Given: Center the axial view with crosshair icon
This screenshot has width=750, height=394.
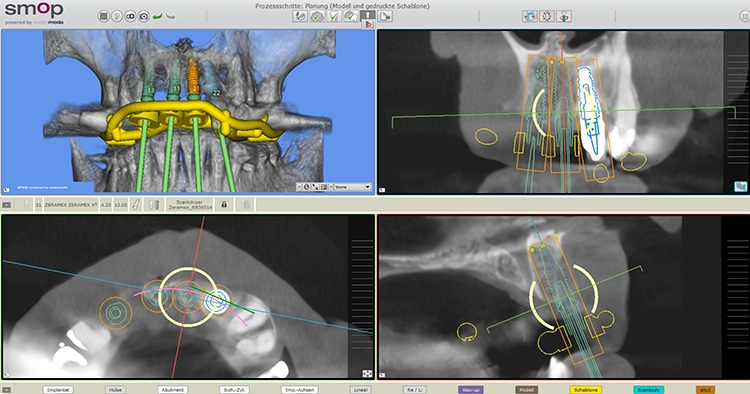Looking at the screenshot, I should click(367, 373).
